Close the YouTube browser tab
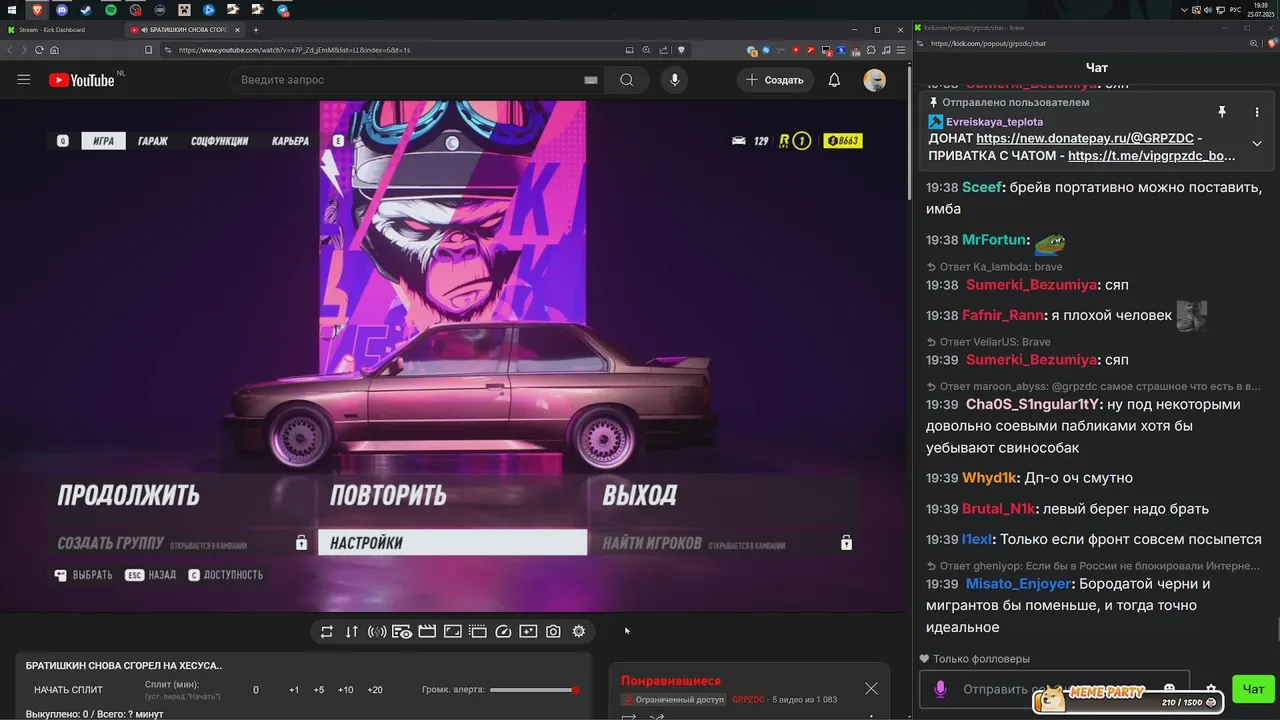 click(237, 30)
